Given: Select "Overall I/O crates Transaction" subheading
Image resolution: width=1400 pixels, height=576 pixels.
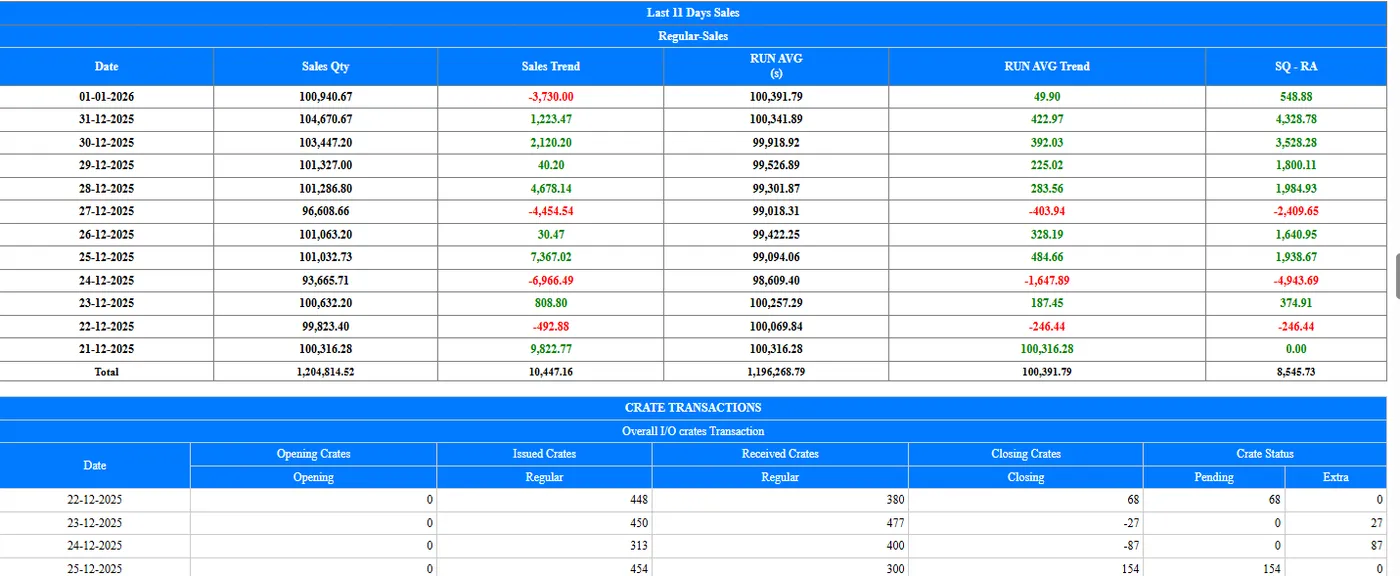Looking at the screenshot, I should tap(693, 431).
